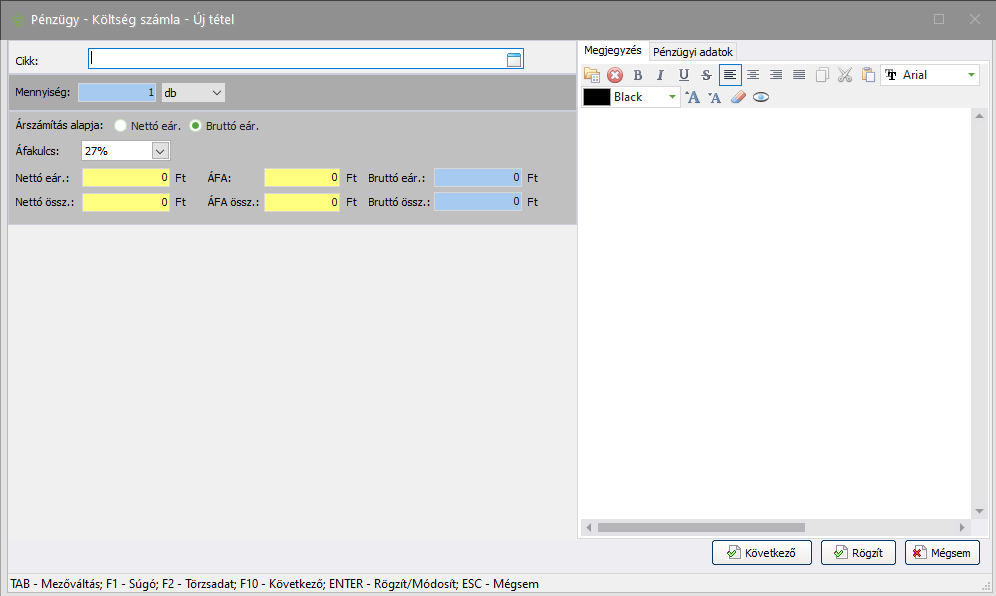Click the scissors cut icon
Screen dimensions: 996x596
point(844,75)
